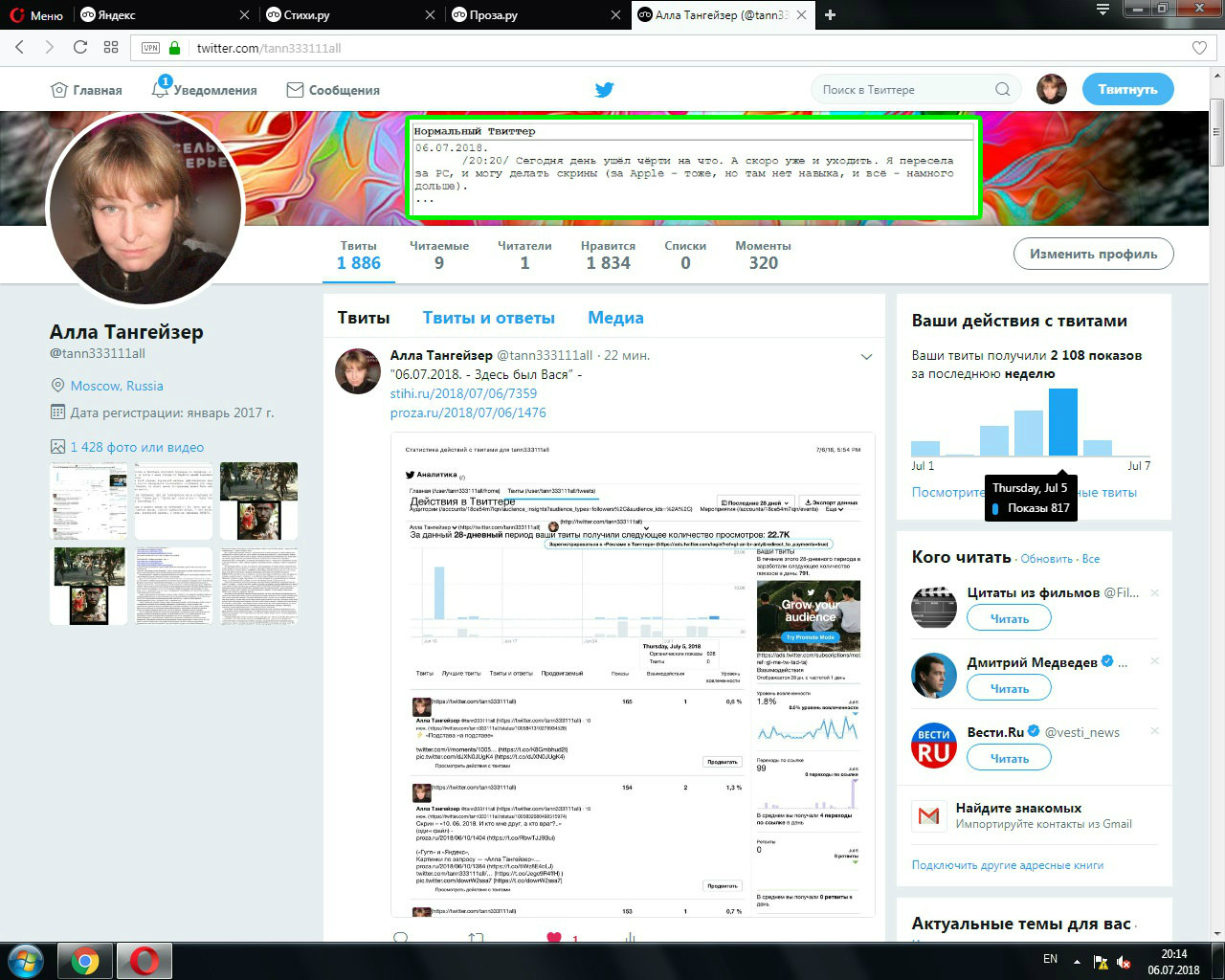This screenshot has width=1225, height=980.
Task: Click the green padlock security icon
Action: (x=174, y=47)
